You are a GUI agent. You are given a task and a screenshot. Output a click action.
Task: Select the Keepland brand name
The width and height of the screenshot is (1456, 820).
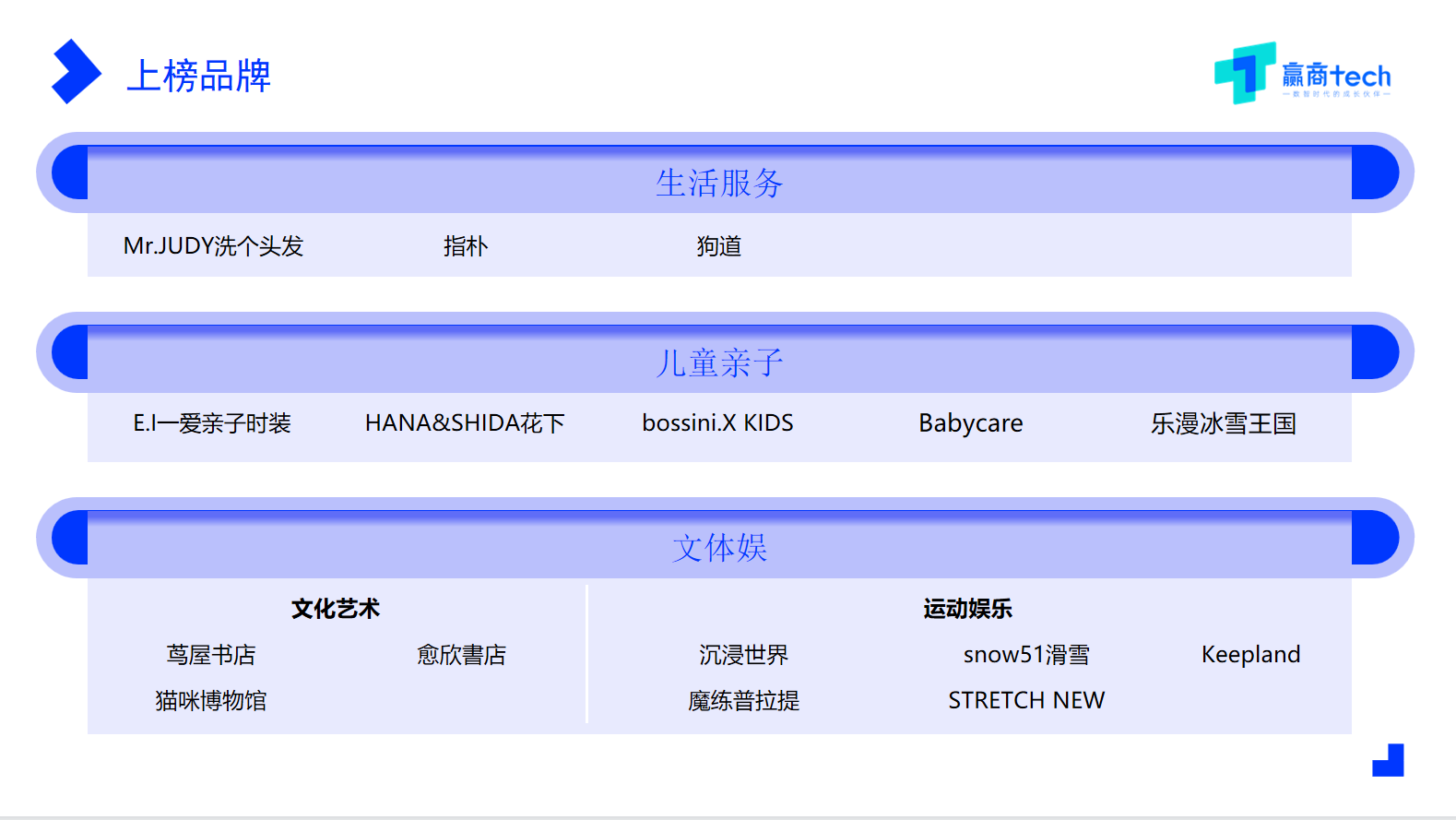coord(1251,655)
